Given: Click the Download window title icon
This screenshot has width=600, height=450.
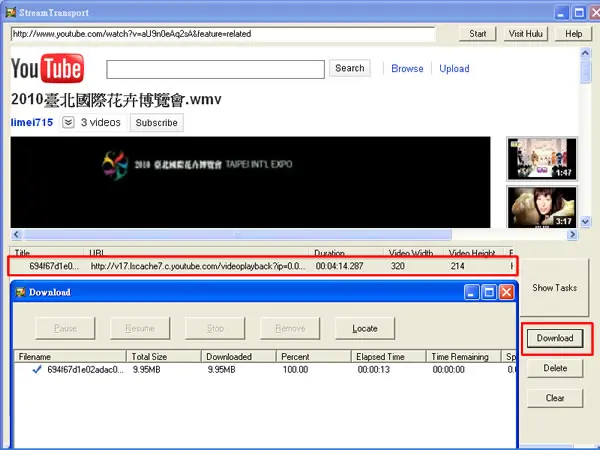Looking at the screenshot, I should (x=20, y=292).
